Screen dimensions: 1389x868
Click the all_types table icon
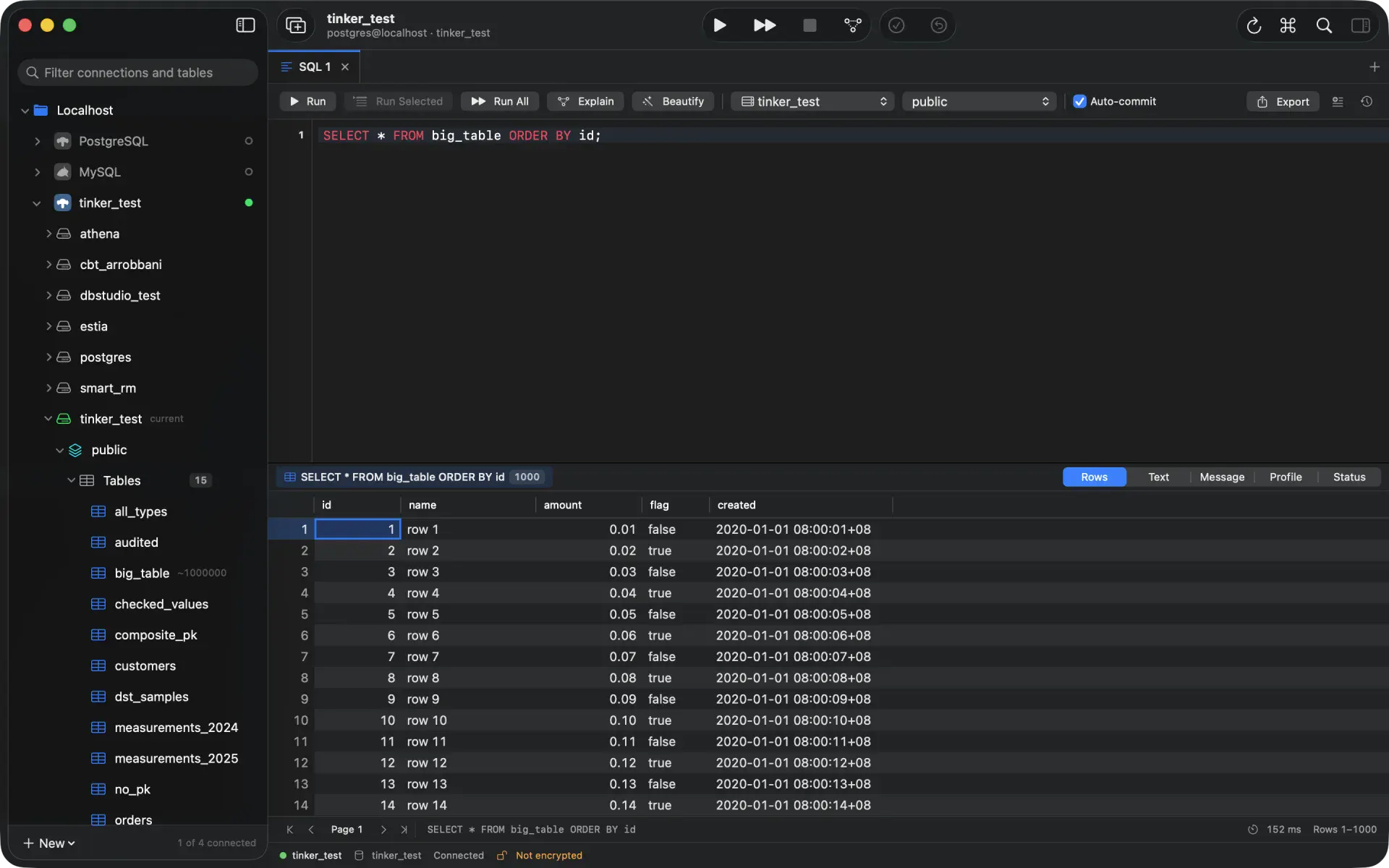98,511
